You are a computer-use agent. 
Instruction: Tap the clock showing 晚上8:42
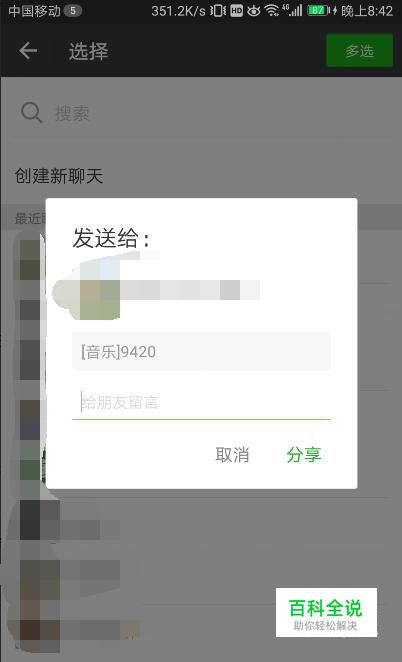point(367,11)
